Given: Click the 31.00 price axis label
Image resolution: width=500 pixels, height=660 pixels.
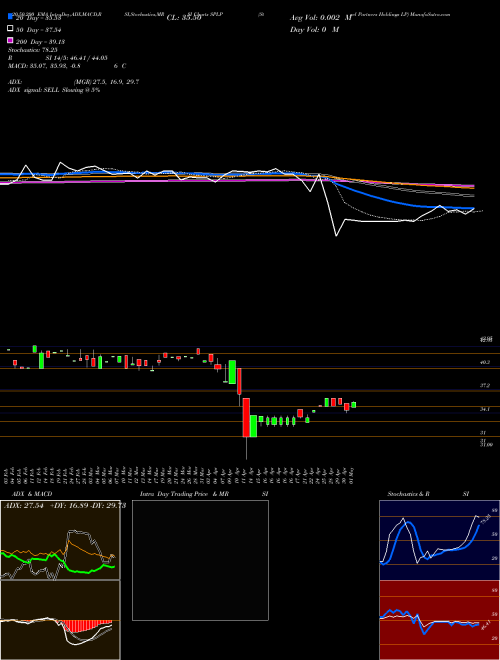Looking at the screenshot, I should point(486,444).
